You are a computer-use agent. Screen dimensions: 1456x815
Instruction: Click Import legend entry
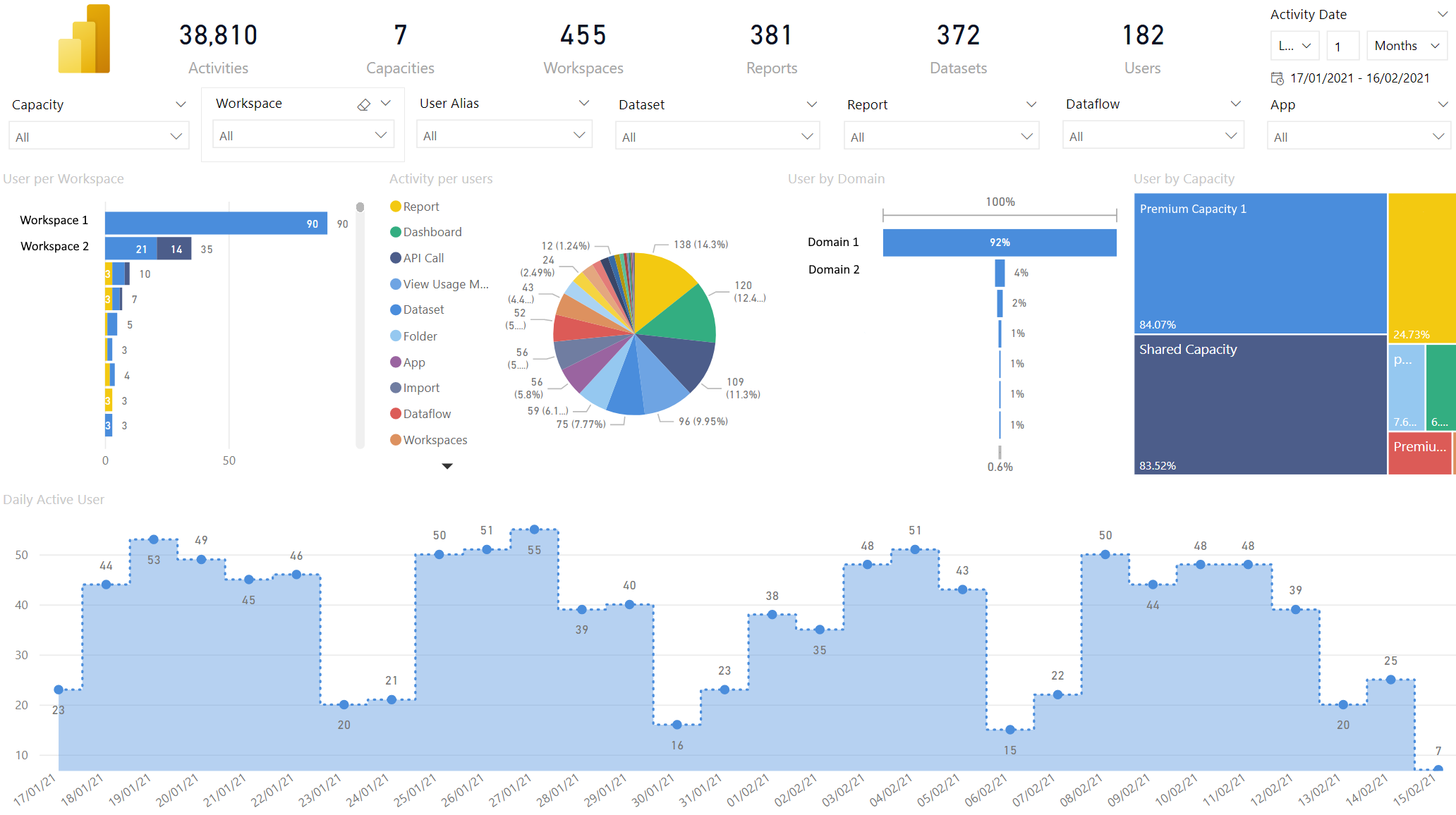click(x=415, y=388)
